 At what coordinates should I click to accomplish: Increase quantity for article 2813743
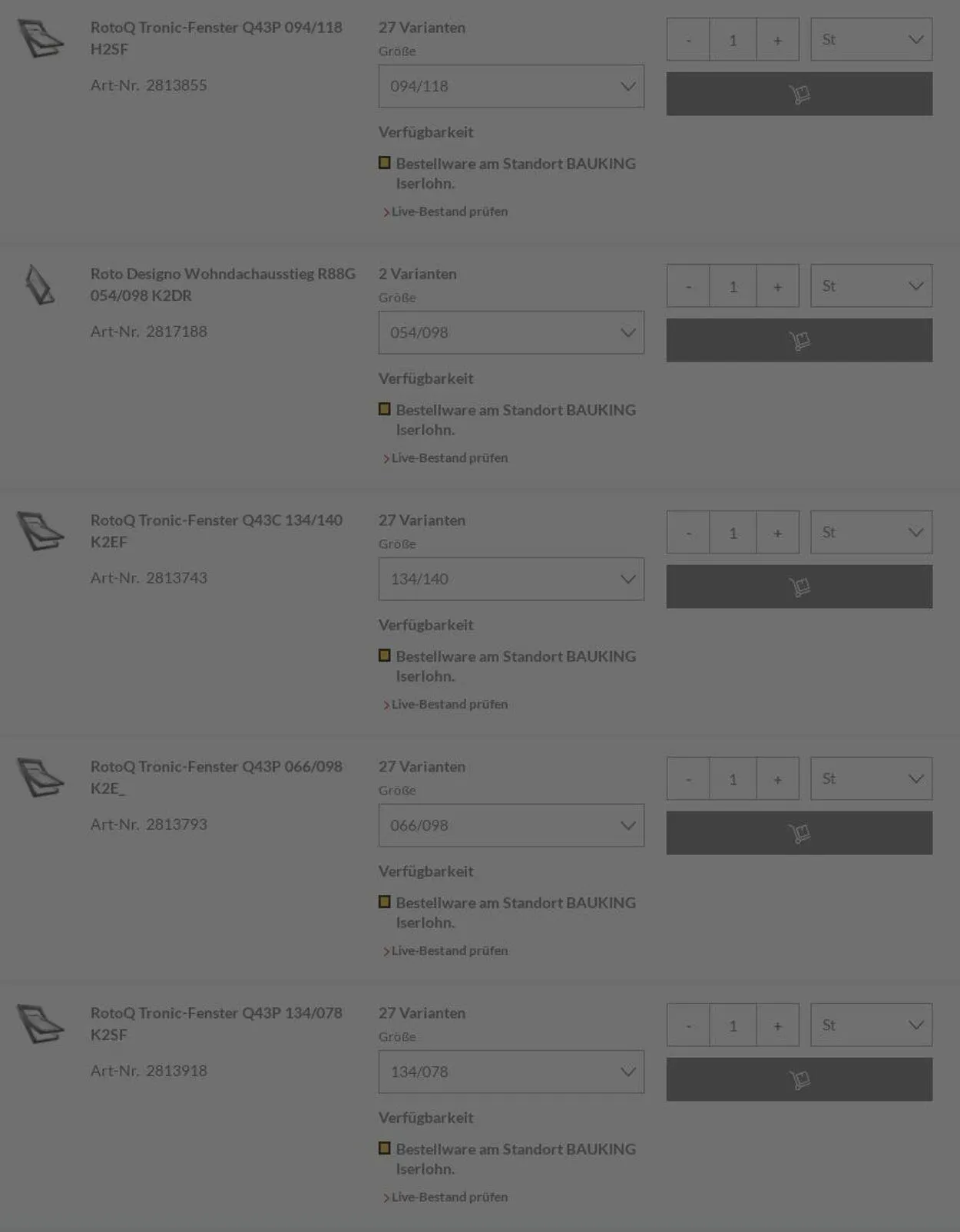point(777,533)
